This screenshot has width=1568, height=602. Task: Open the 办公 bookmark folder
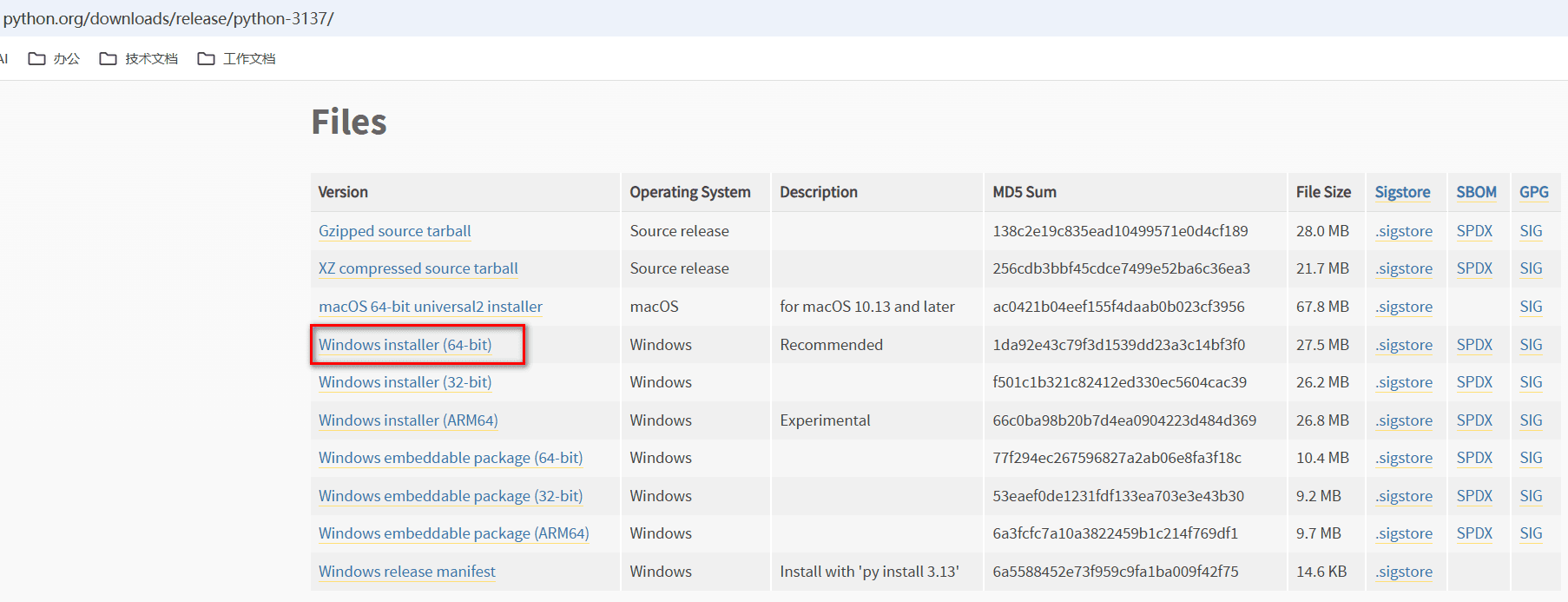click(x=55, y=59)
